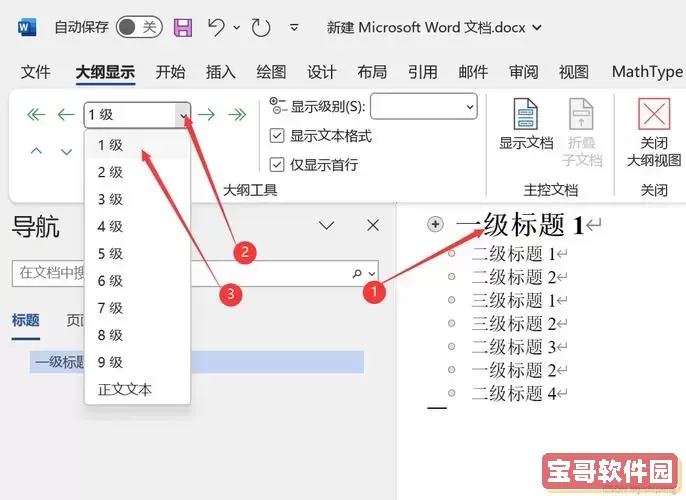The height and width of the screenshot is (500, 686).
Task: Switch to the 视图 tab
Action: 574,72
